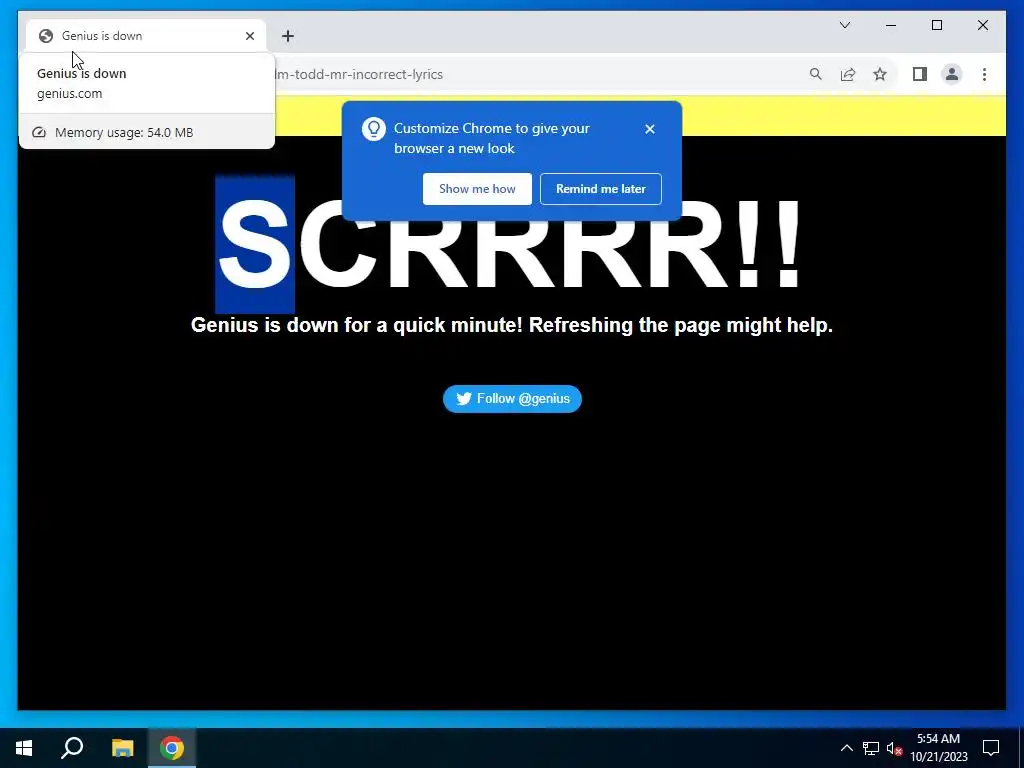Screen dimensions: 1024x768
Task: Share this page via share icon
Action: point(848,74)
